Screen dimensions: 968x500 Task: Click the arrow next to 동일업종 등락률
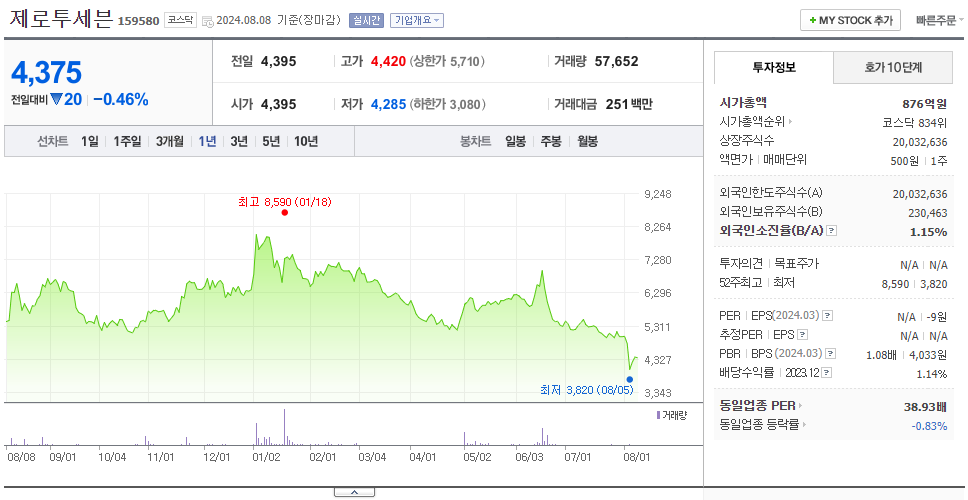(804, 425)
